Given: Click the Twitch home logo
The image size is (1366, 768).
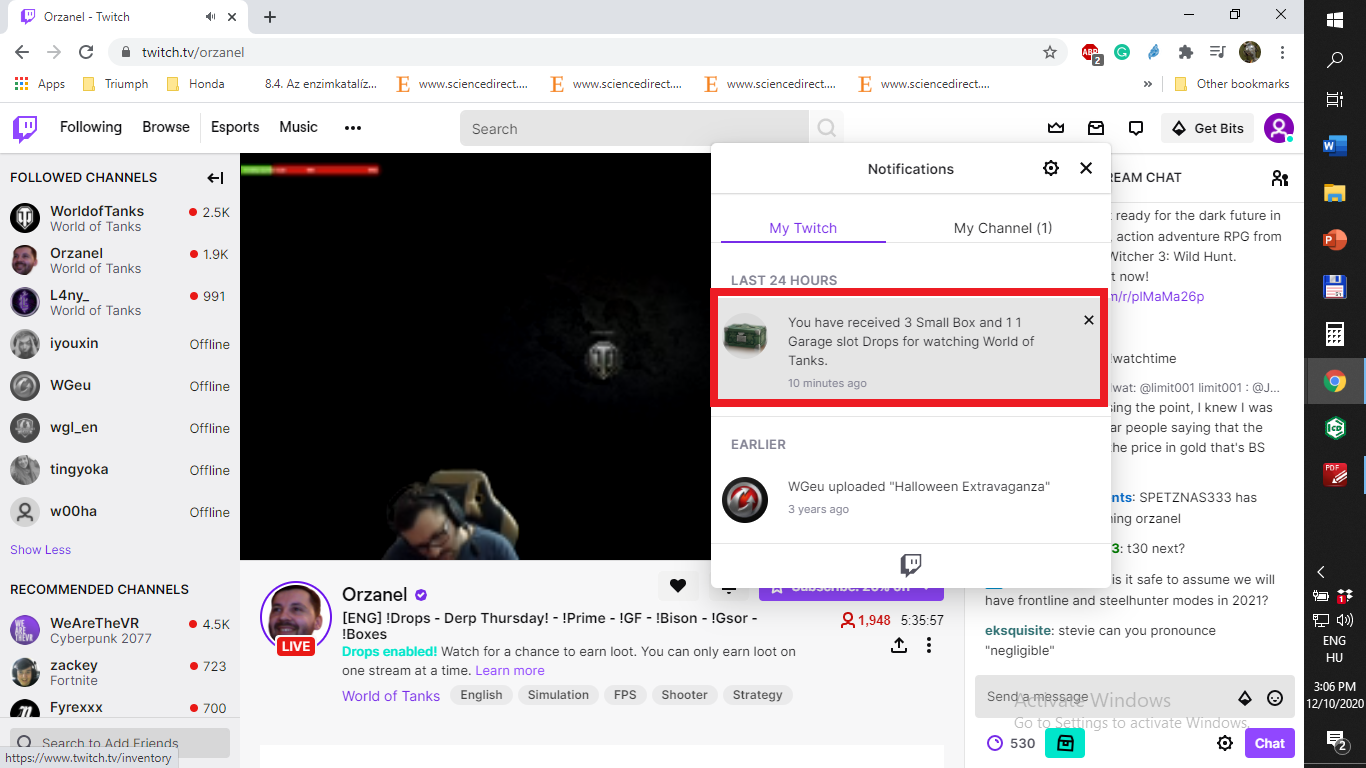Looking at the screenshot, I should pos(25,128).
